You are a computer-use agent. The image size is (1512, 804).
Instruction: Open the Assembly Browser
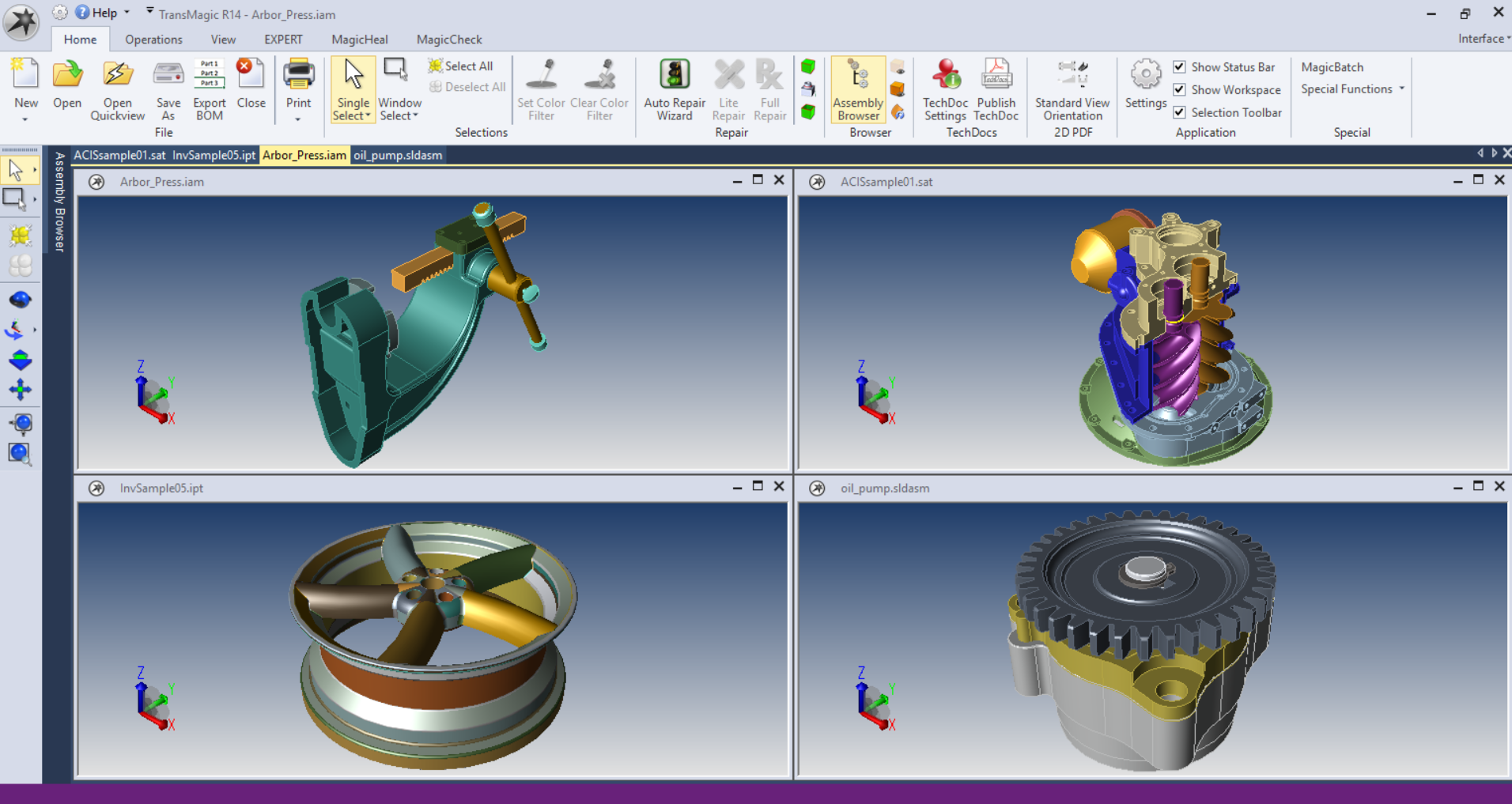click(x=858, y=90)
